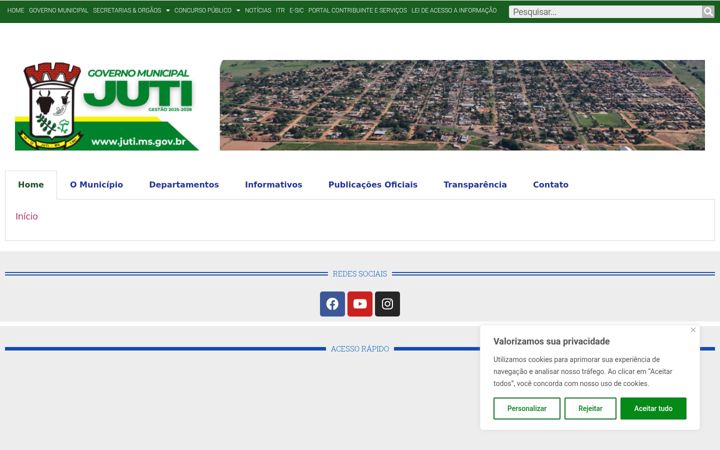The height and width of the screenshot is (450, 720).
Task: Open GOVERNO MUNICIPAL in top bar
Action: [58, 10]
